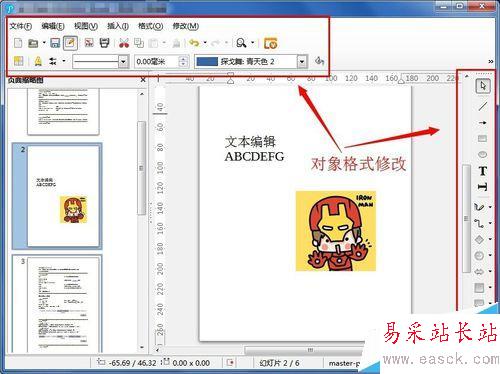
Task: Click the blue line color swatch
Action: 207,62
